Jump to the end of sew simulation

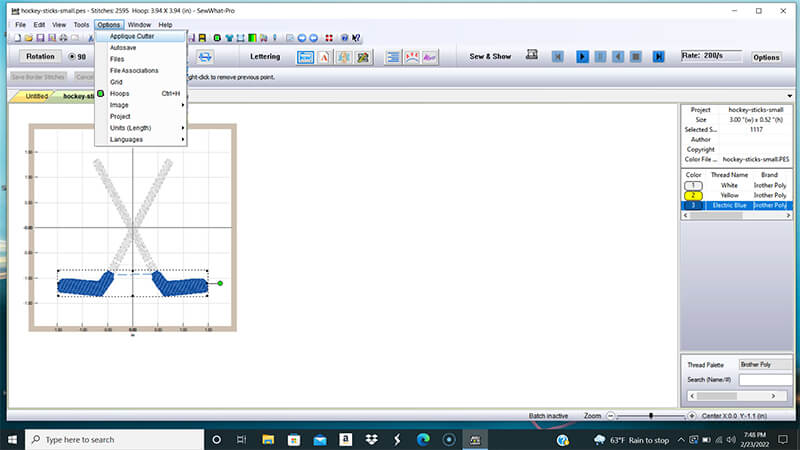(658, 57)
